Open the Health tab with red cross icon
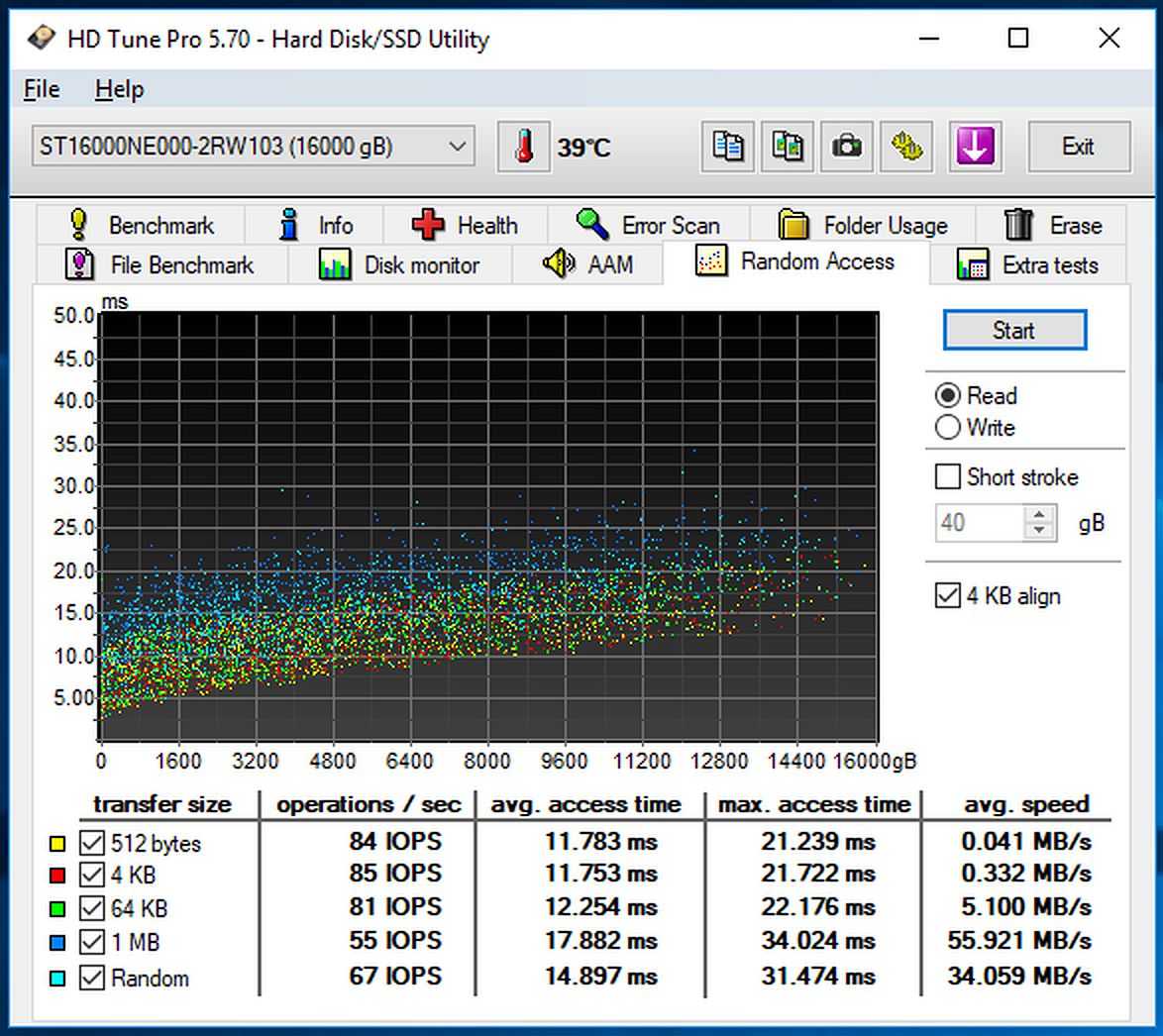Viewport: 1163px width, 1036px height. tap(465, 225)
